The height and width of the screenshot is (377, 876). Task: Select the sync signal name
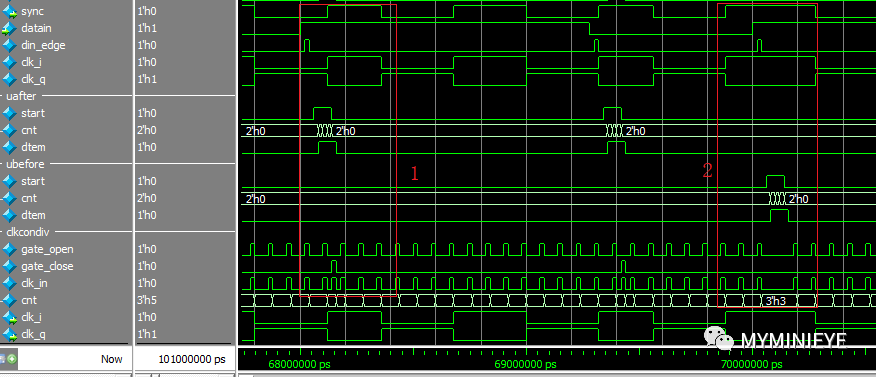pos(32,11)
